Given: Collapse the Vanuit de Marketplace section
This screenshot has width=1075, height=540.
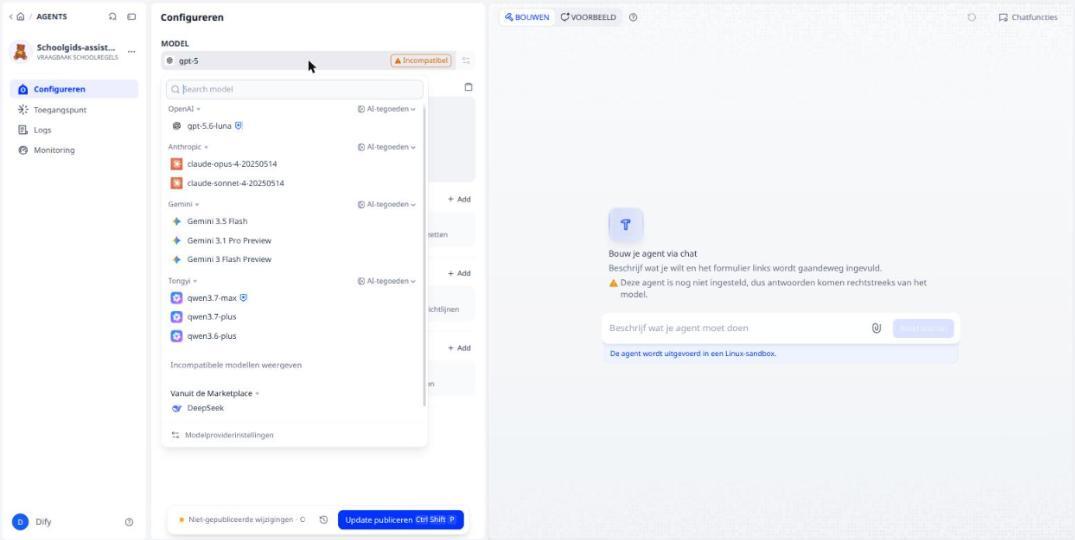Looking at the screenshot, I should pos(215,393).
